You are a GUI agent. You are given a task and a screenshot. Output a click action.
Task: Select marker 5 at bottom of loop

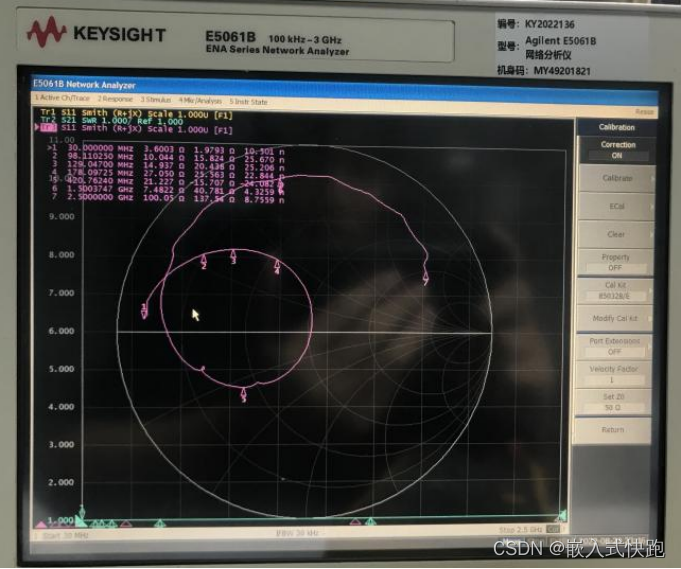(244, 395)
